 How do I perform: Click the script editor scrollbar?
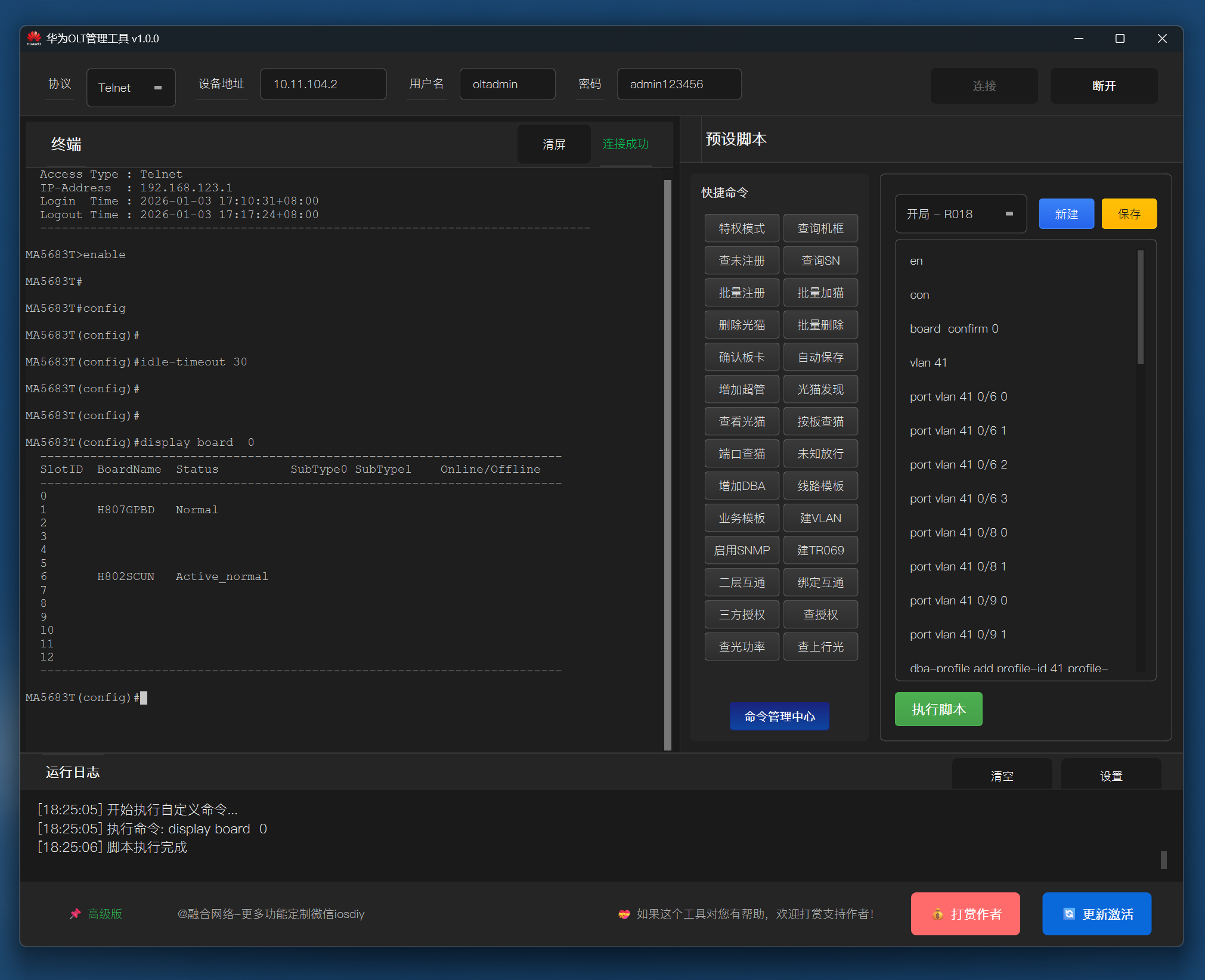(1140, 308)
